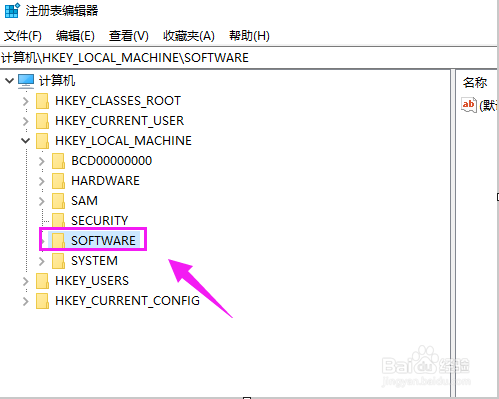The height and width of the screenshot is (399, 499).
Task: Select the SOFTWARE label
Action: coord(103,240)
